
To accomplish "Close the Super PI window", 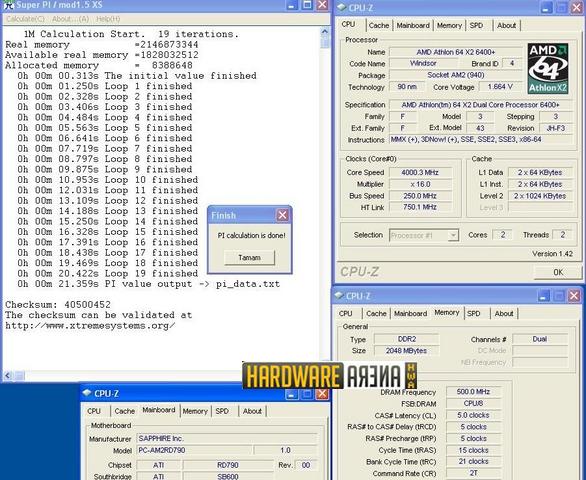I will point(322,5).
